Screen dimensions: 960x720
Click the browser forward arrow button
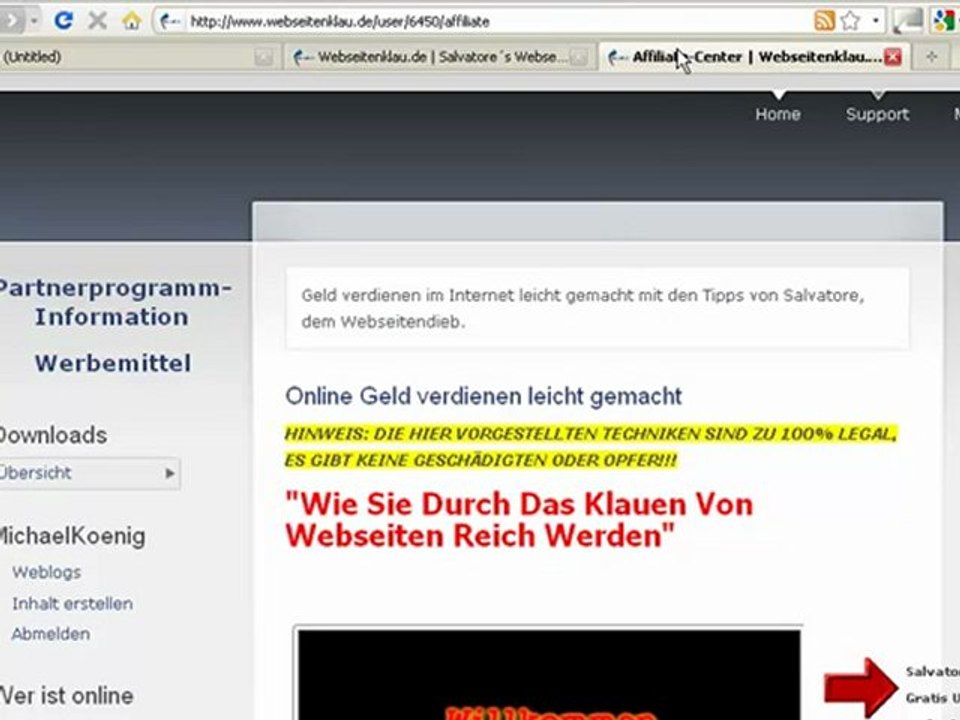(x=11, y=21)
